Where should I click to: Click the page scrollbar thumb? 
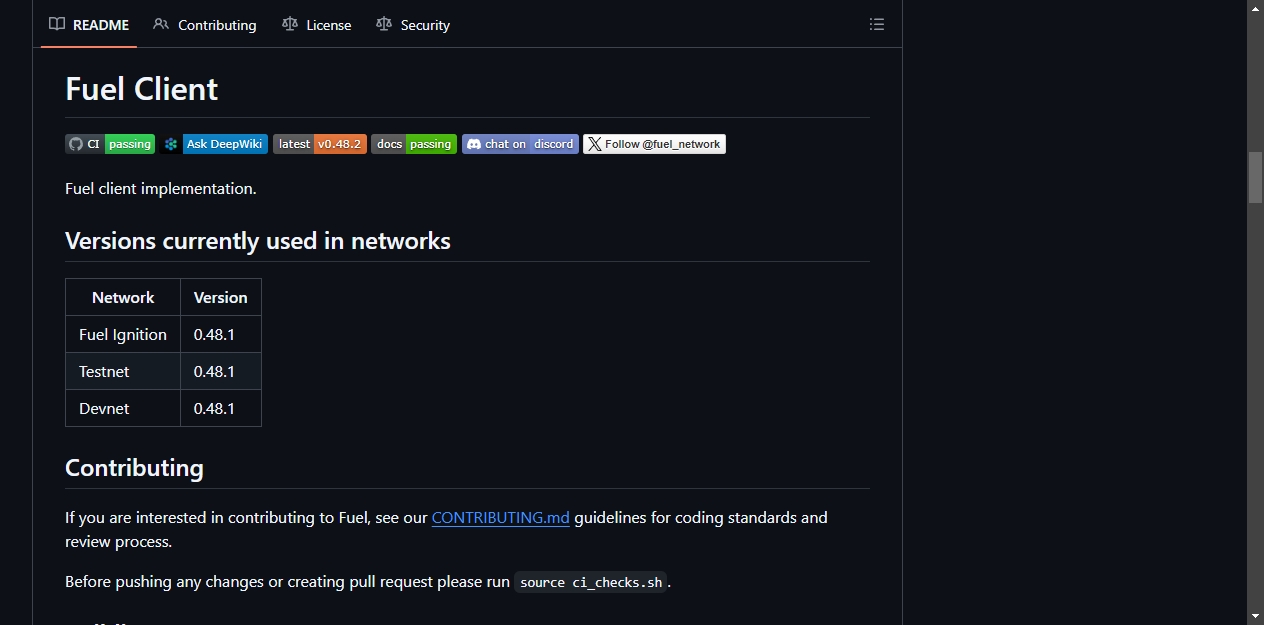pos(1255,178)
